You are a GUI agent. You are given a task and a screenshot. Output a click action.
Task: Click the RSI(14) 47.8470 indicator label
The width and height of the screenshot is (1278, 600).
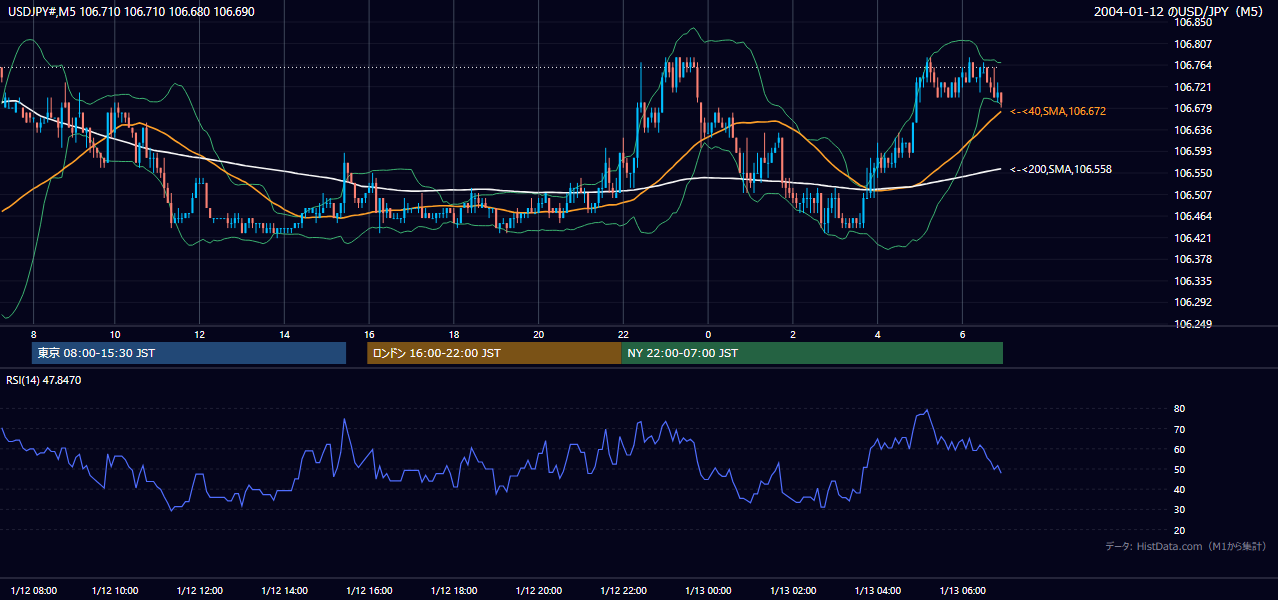[x=44, y=380]
